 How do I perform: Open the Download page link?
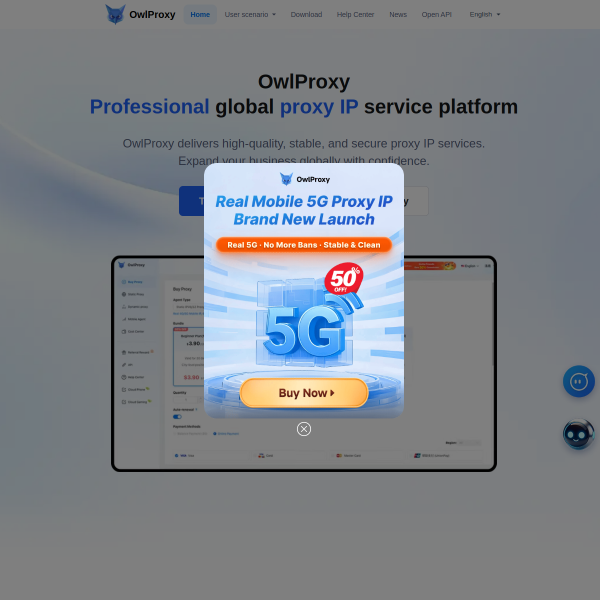point(306,15)
